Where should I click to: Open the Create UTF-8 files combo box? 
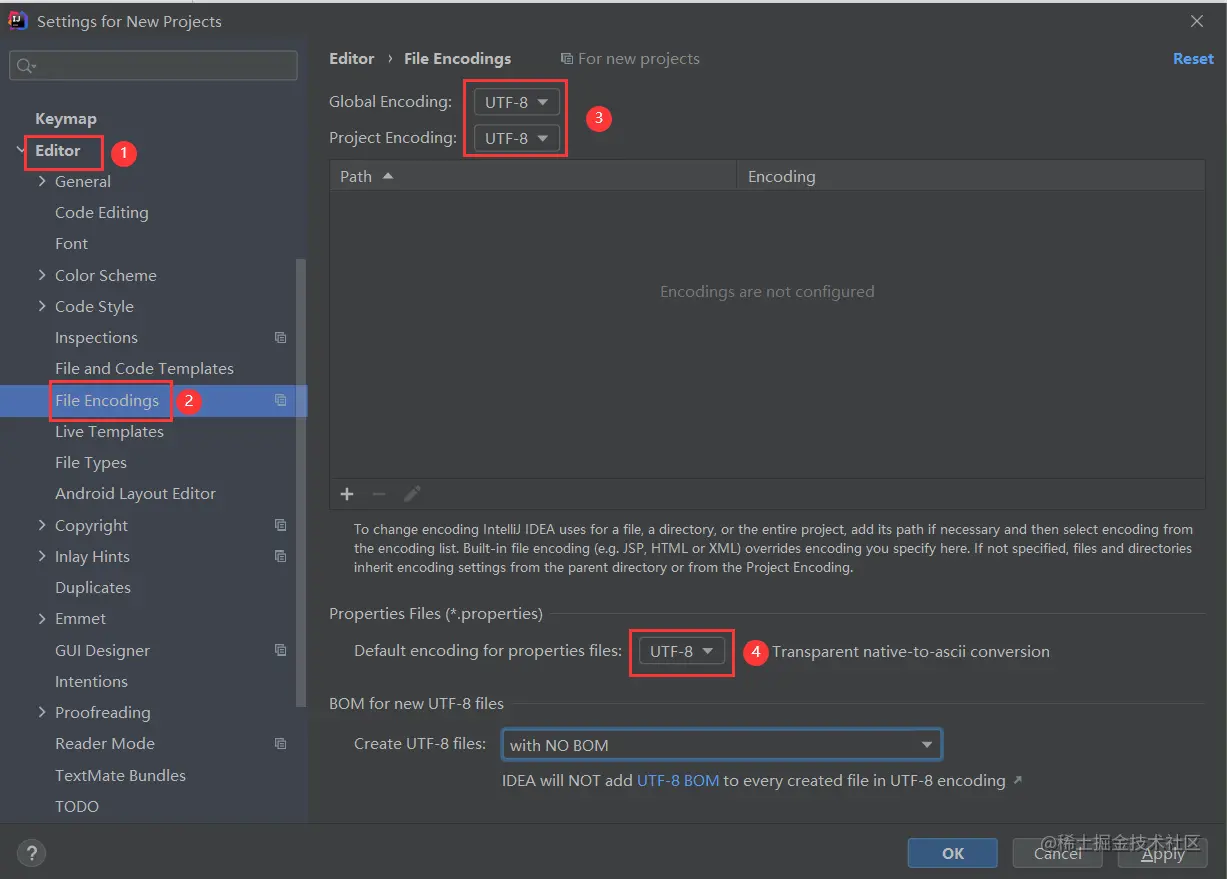click(x=721, y=745)
